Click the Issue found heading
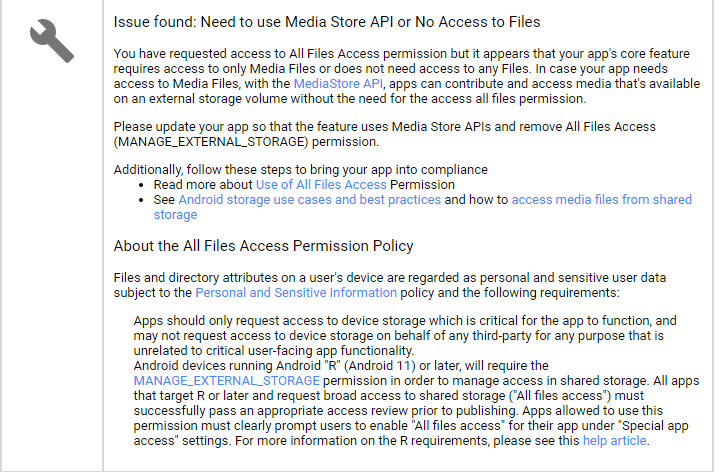The image size is (719, 472). click(327, 22)
